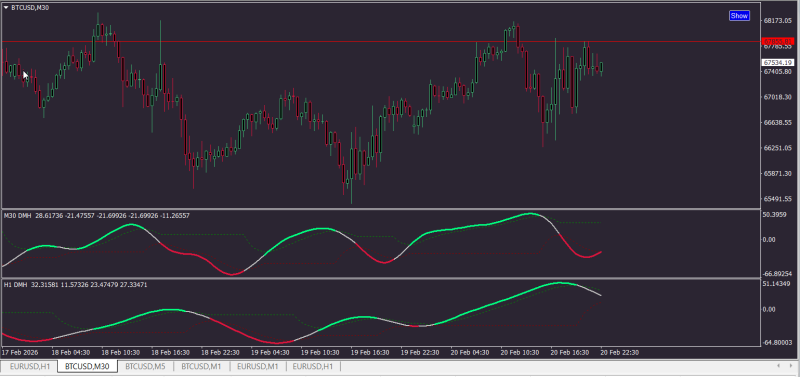
Task: Click the 17 Feb 2026 date label
Action: (20, 353)
